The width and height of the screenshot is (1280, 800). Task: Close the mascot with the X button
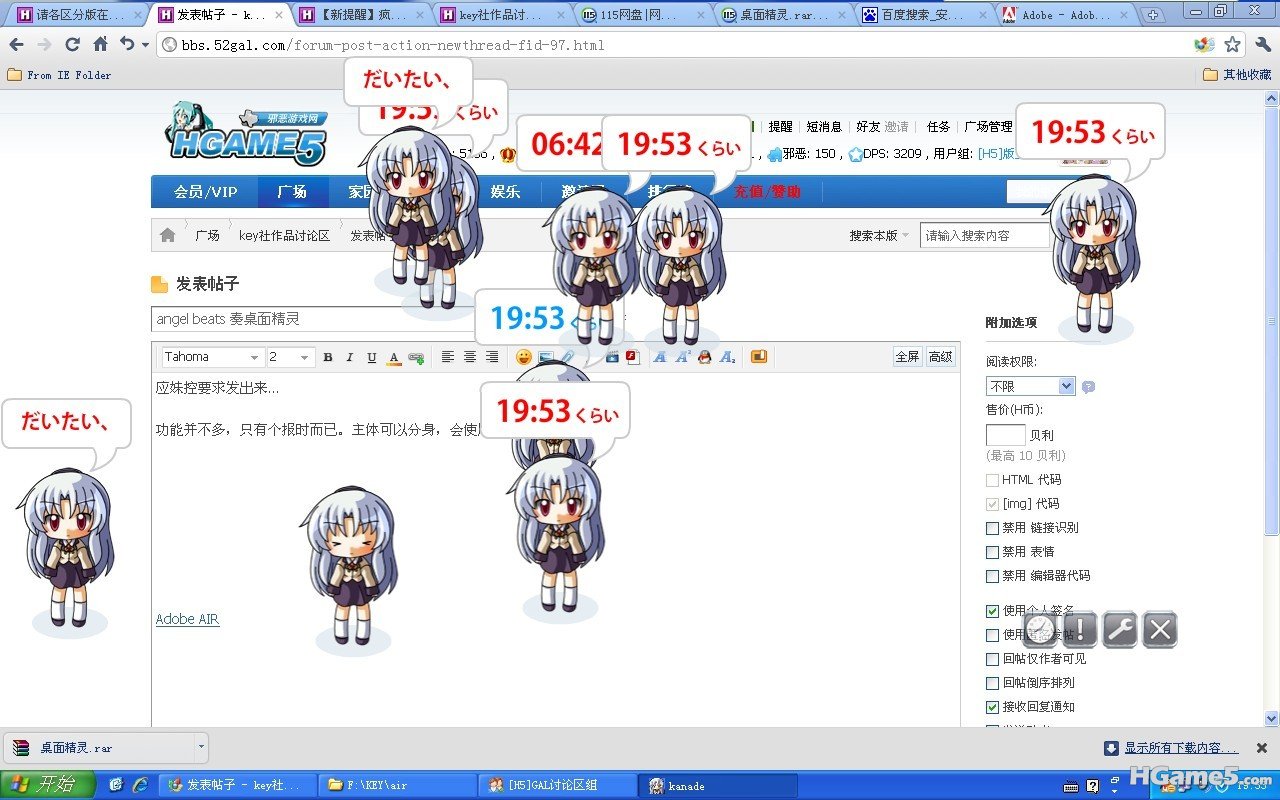click(1160, 629)
